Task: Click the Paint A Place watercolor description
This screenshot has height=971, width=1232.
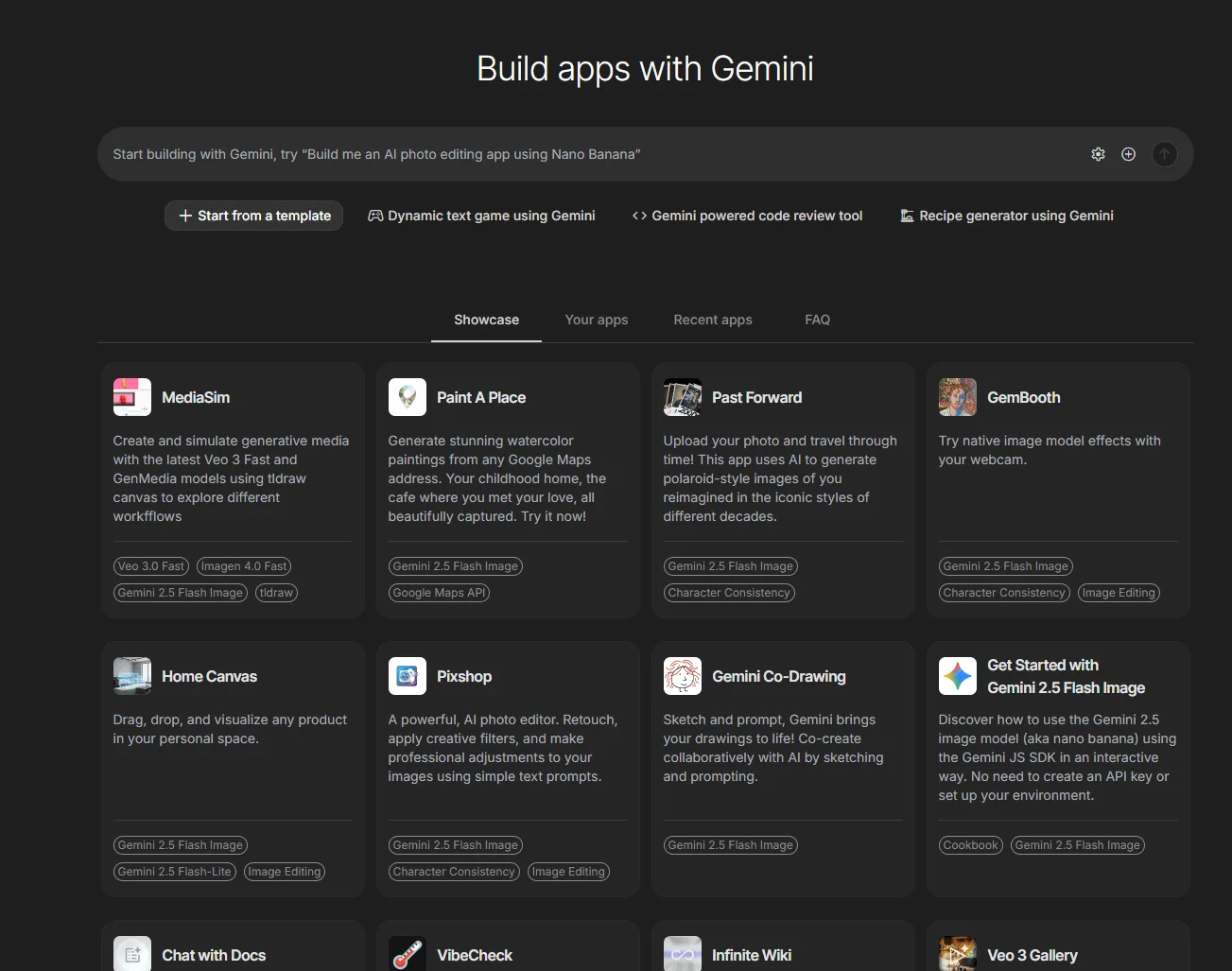Action: coord(498,478)
